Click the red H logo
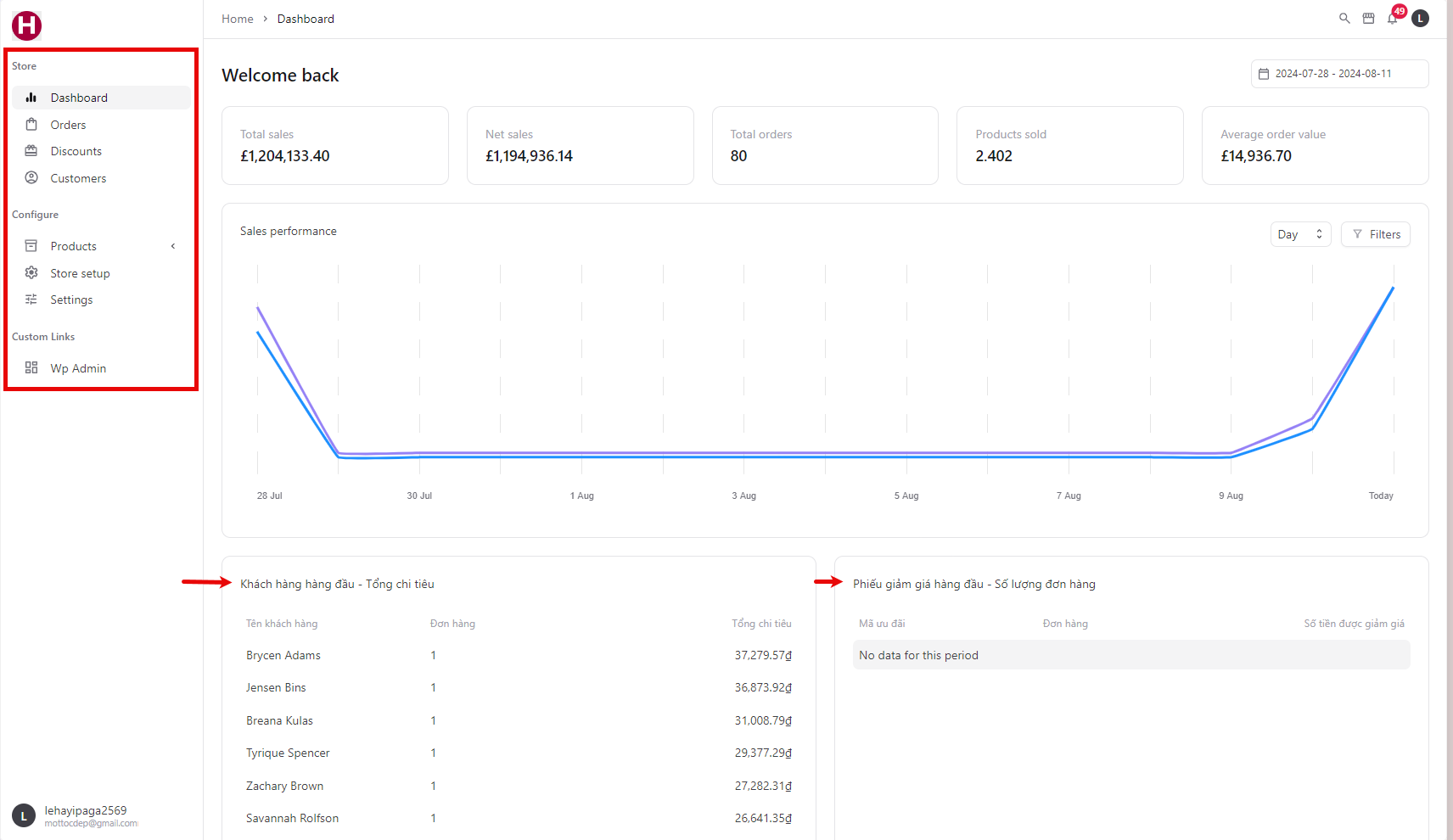The width and height of the screenshot is (1453, 840). (x=26, y=25)
